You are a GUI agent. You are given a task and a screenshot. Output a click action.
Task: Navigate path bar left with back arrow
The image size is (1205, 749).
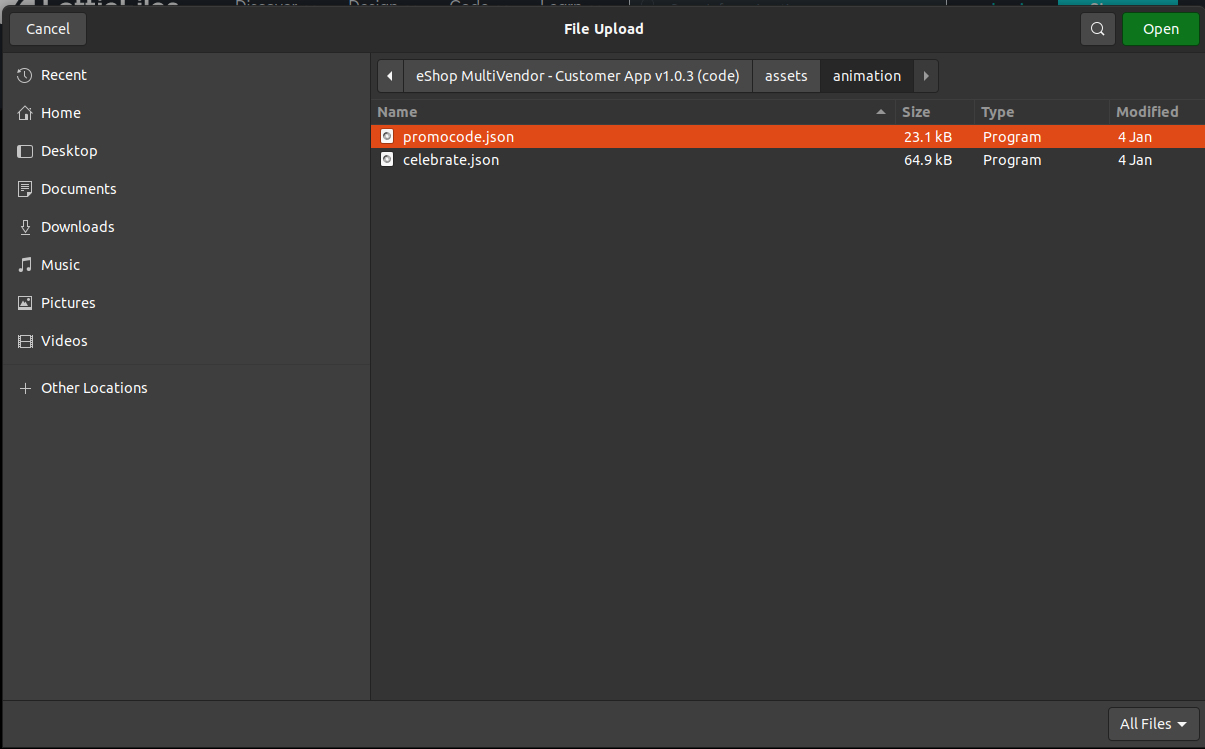390,76
